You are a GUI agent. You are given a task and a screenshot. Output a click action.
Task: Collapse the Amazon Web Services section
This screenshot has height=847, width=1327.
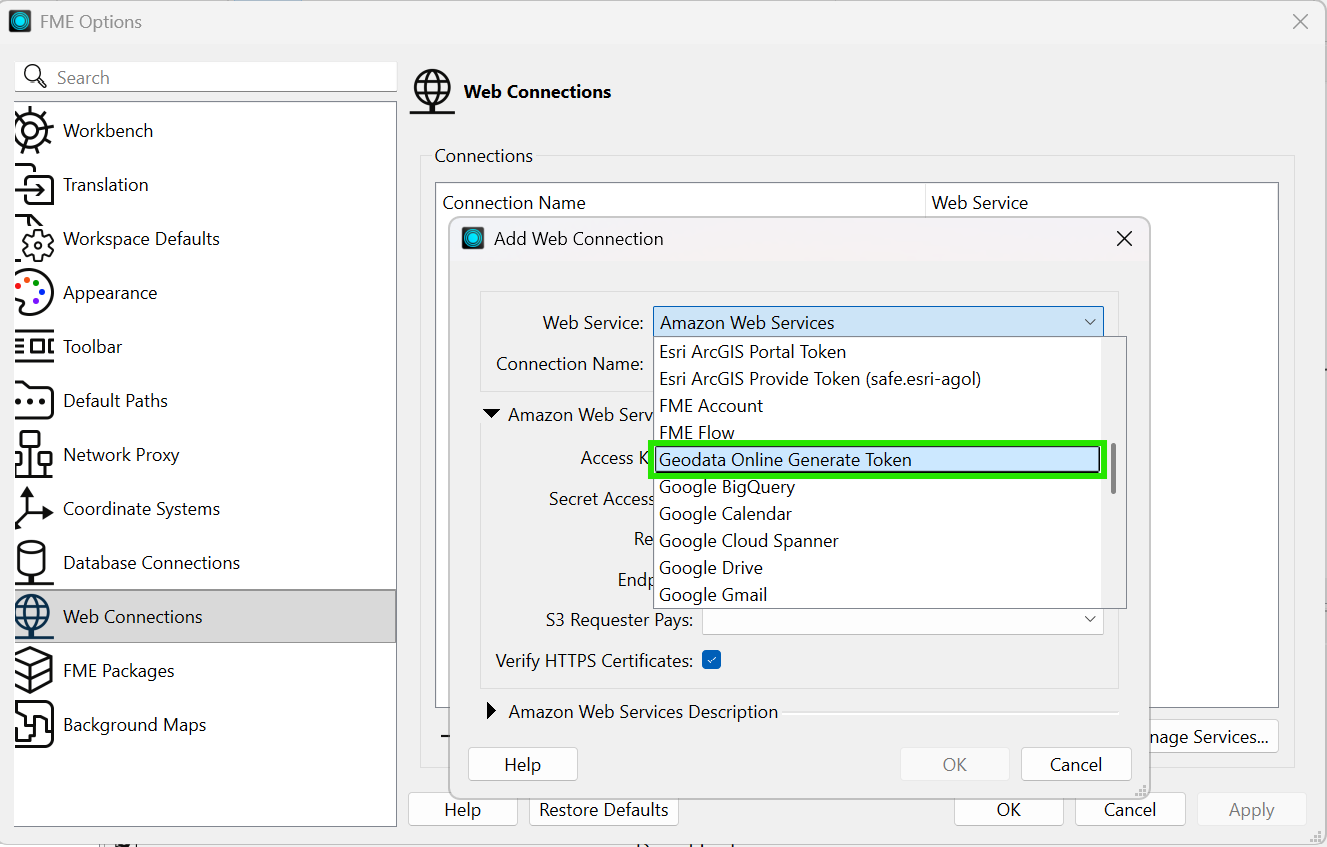tap(491, 414)
